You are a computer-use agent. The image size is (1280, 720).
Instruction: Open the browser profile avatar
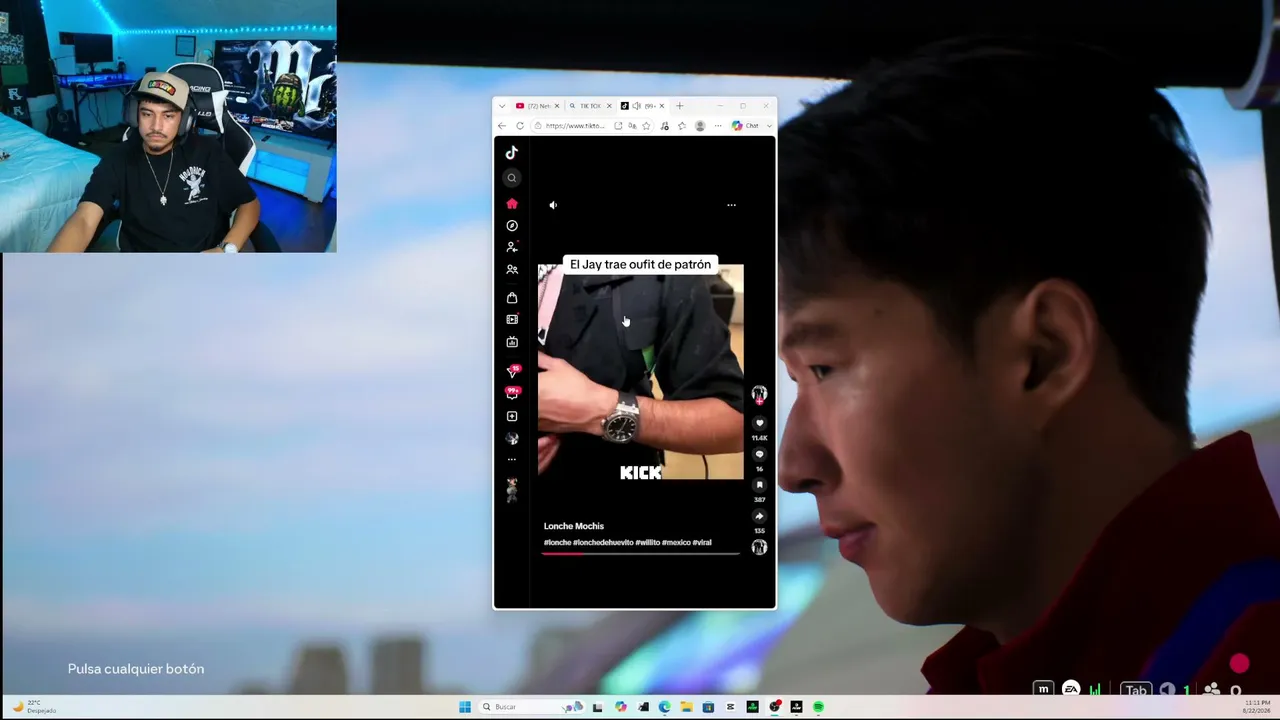[700, 126]
